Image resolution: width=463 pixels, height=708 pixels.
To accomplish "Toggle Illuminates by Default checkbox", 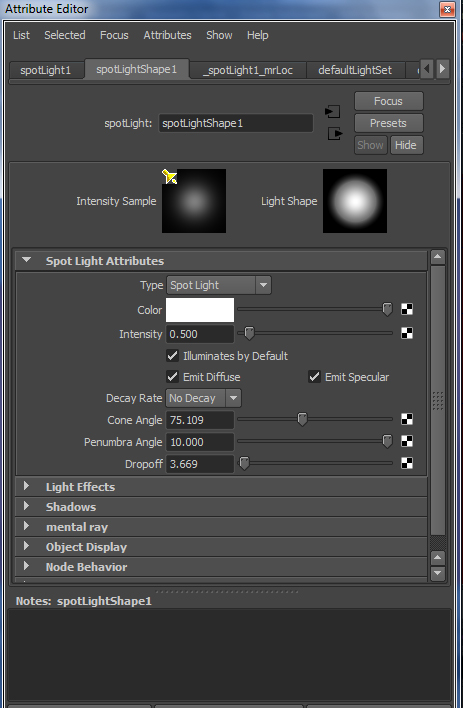I will 172,356.
